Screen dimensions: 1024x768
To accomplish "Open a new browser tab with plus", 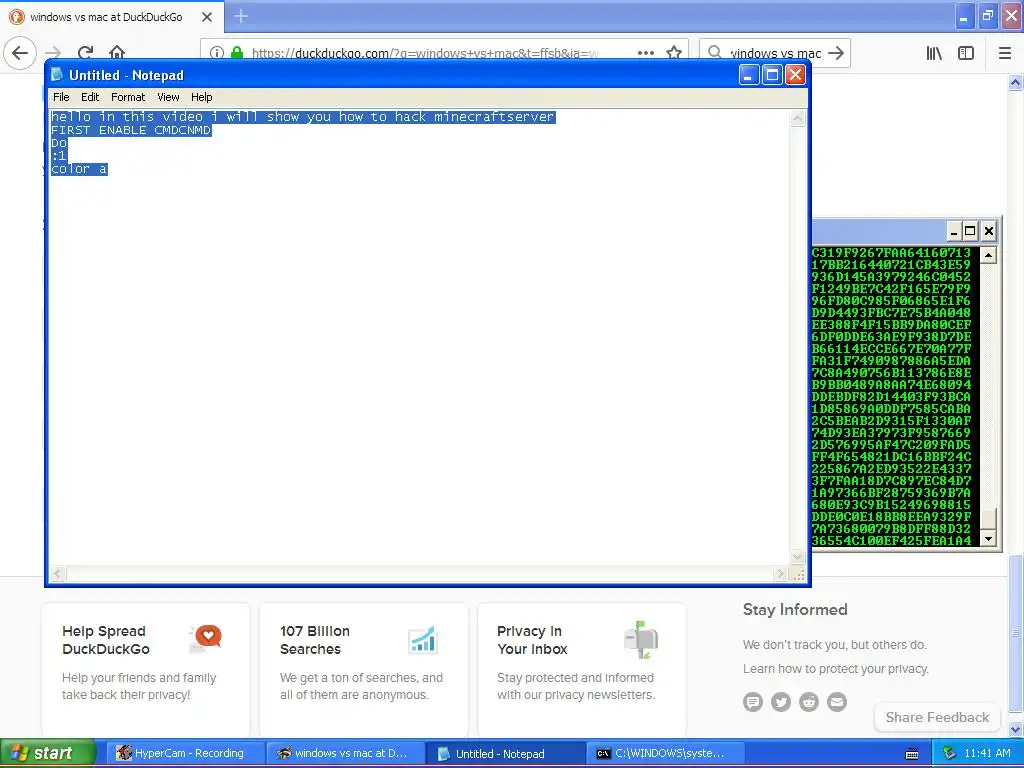I will tap(241, 16).
